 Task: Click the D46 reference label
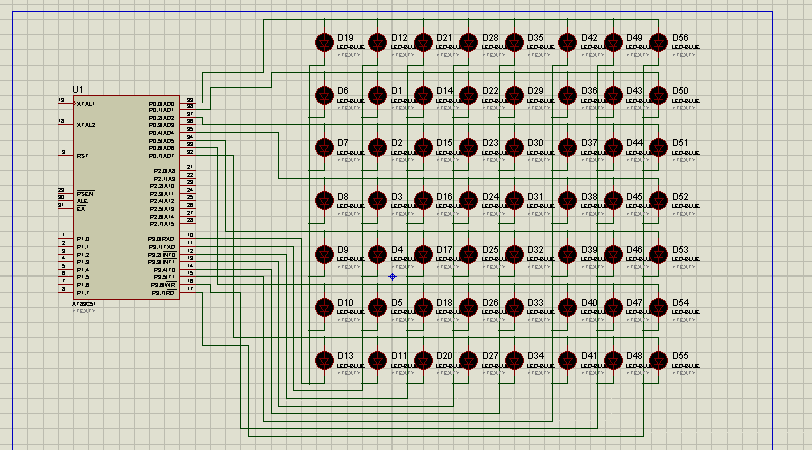pos(634,250)
